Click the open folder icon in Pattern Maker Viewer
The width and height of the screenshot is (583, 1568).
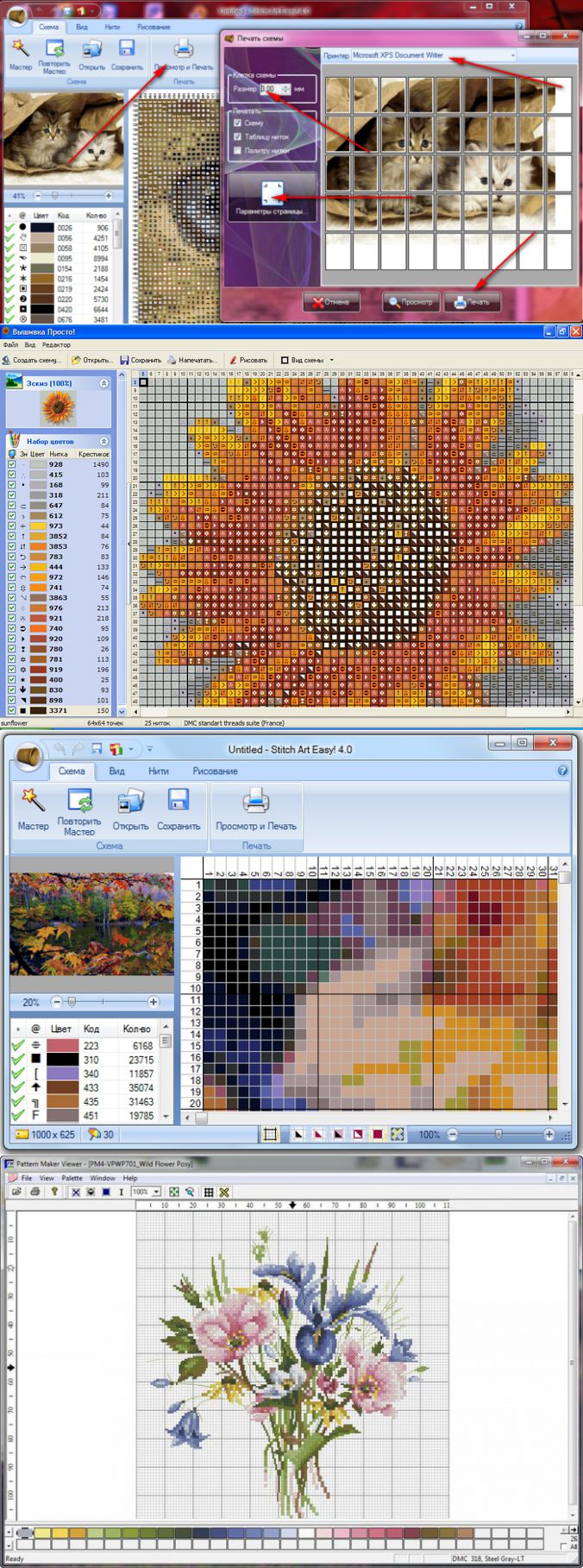pos(16,1192)
